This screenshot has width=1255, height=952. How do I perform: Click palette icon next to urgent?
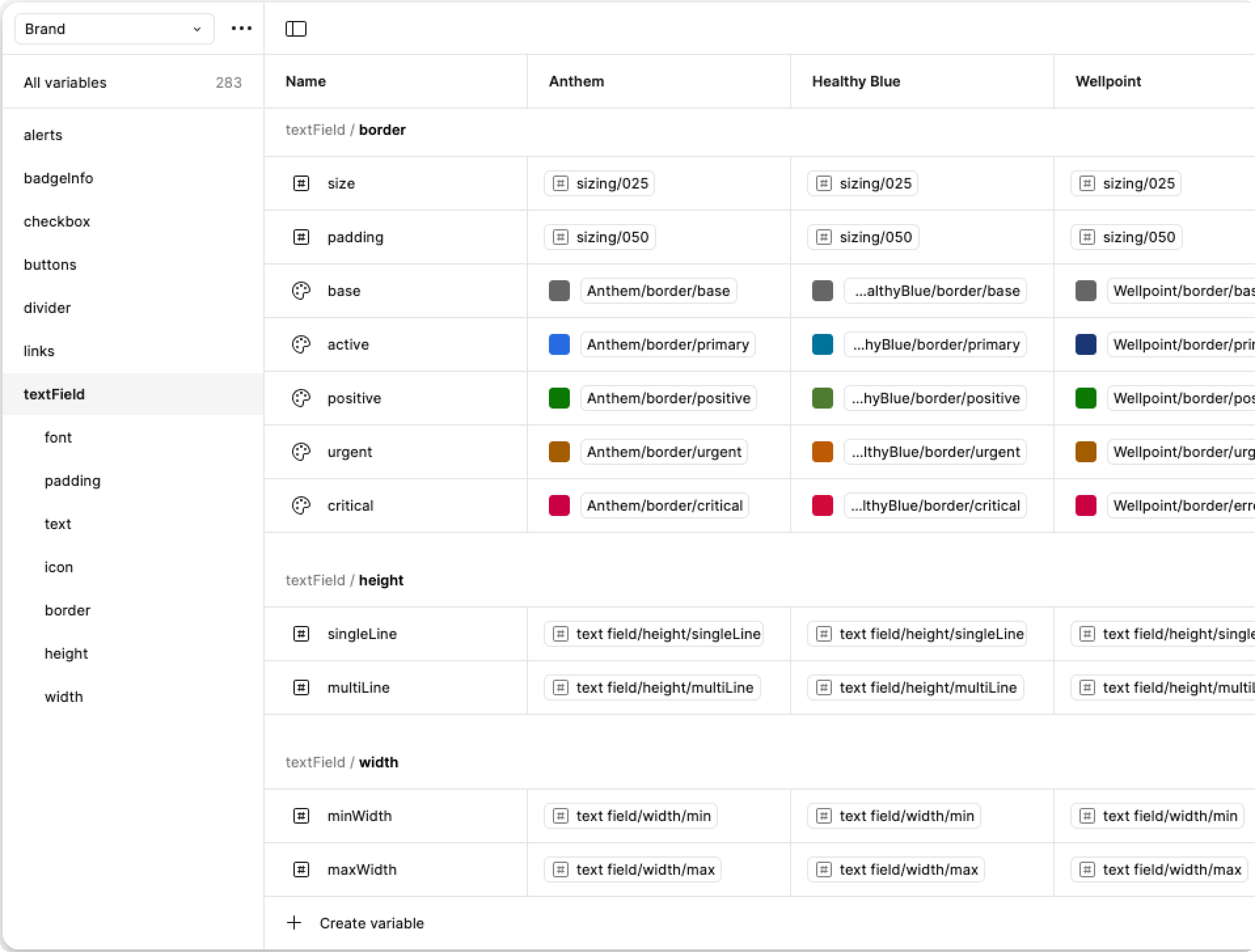click(x=301, y=452)
